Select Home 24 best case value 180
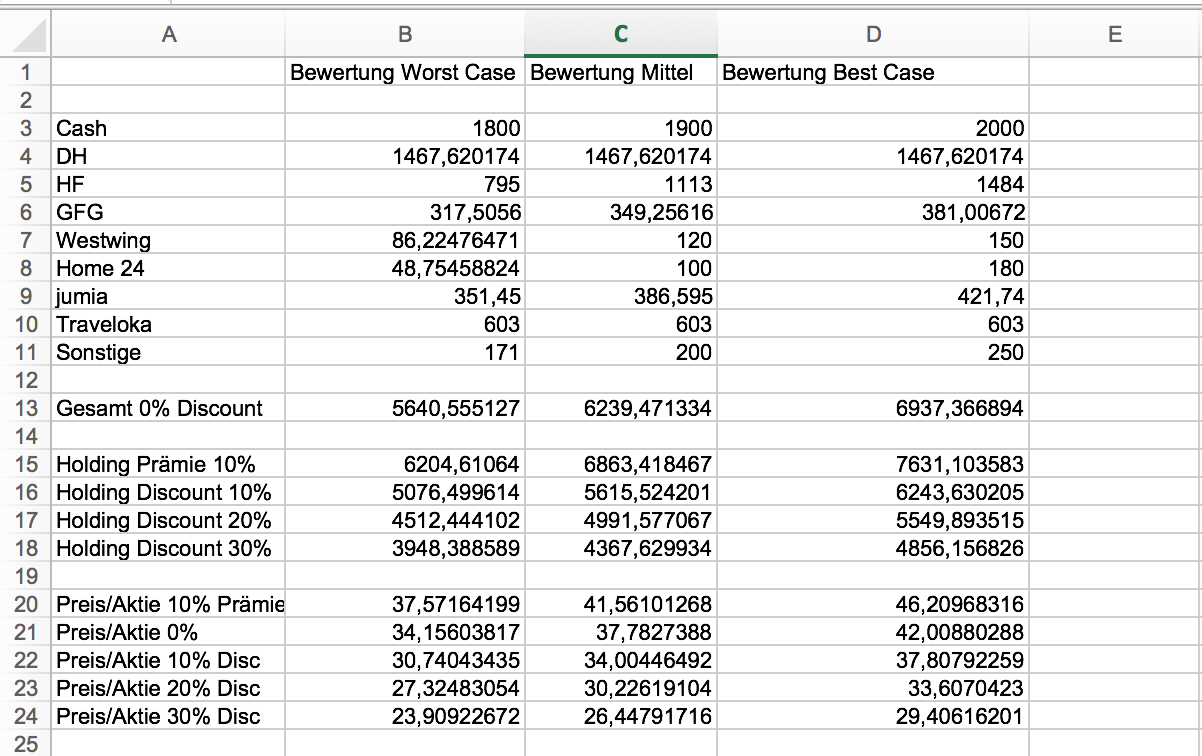The width and height of the screenshot is (1202, 756). [873, 268]
